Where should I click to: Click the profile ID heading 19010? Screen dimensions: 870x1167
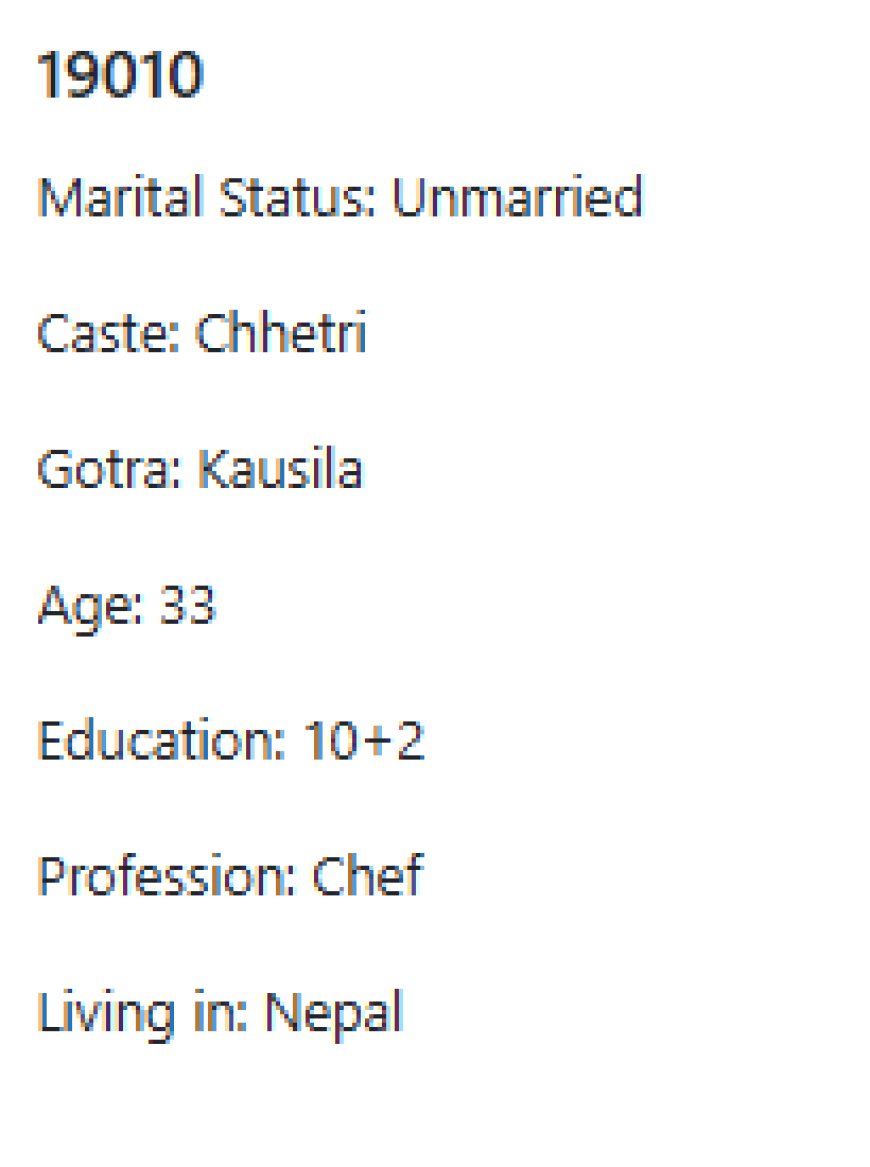(x=119, y=76)
